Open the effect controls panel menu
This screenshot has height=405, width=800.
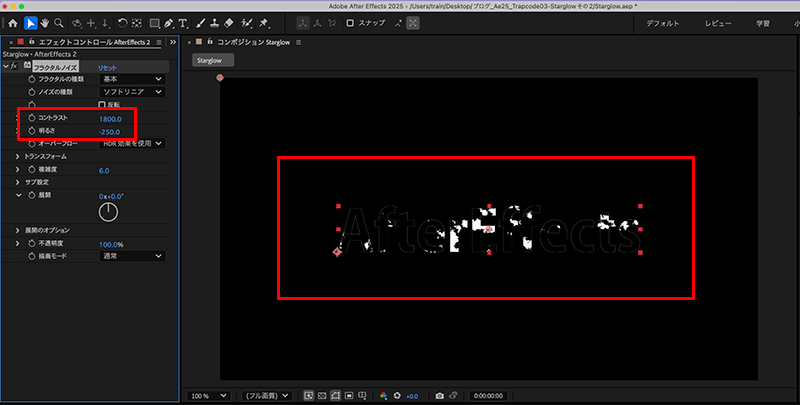pos(159,42)
